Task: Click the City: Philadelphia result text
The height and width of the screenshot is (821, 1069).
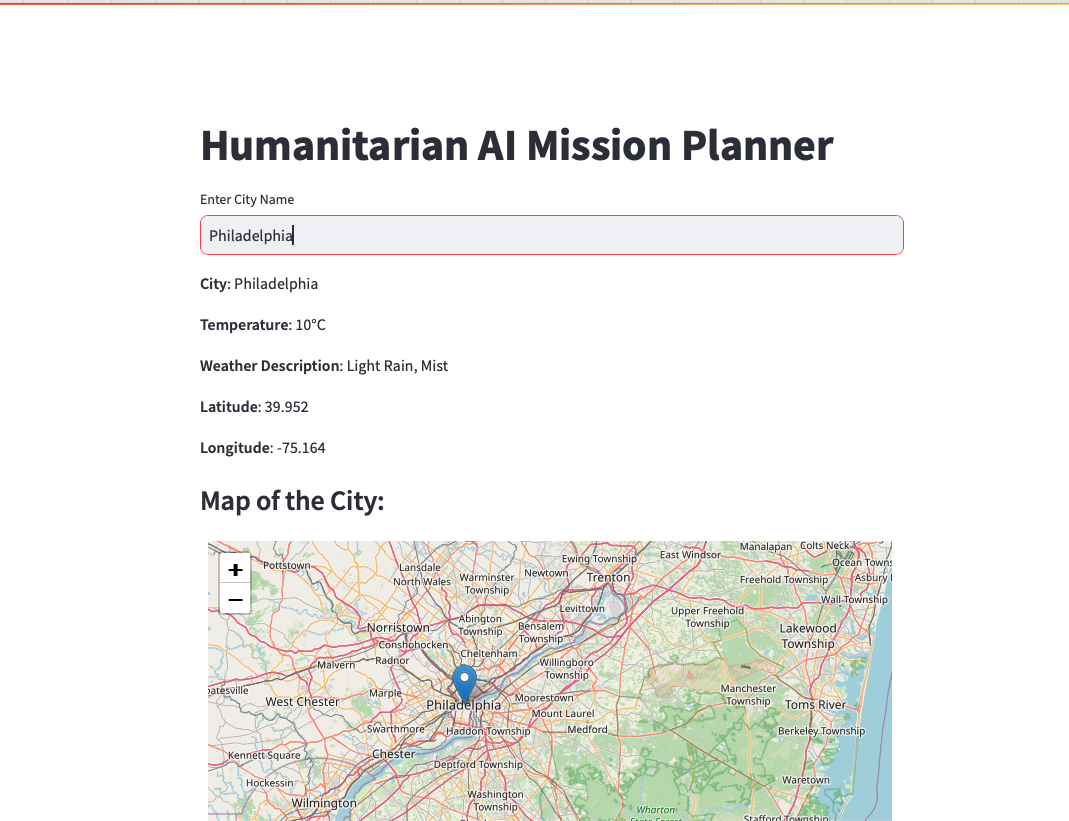Action: (259, 283)
